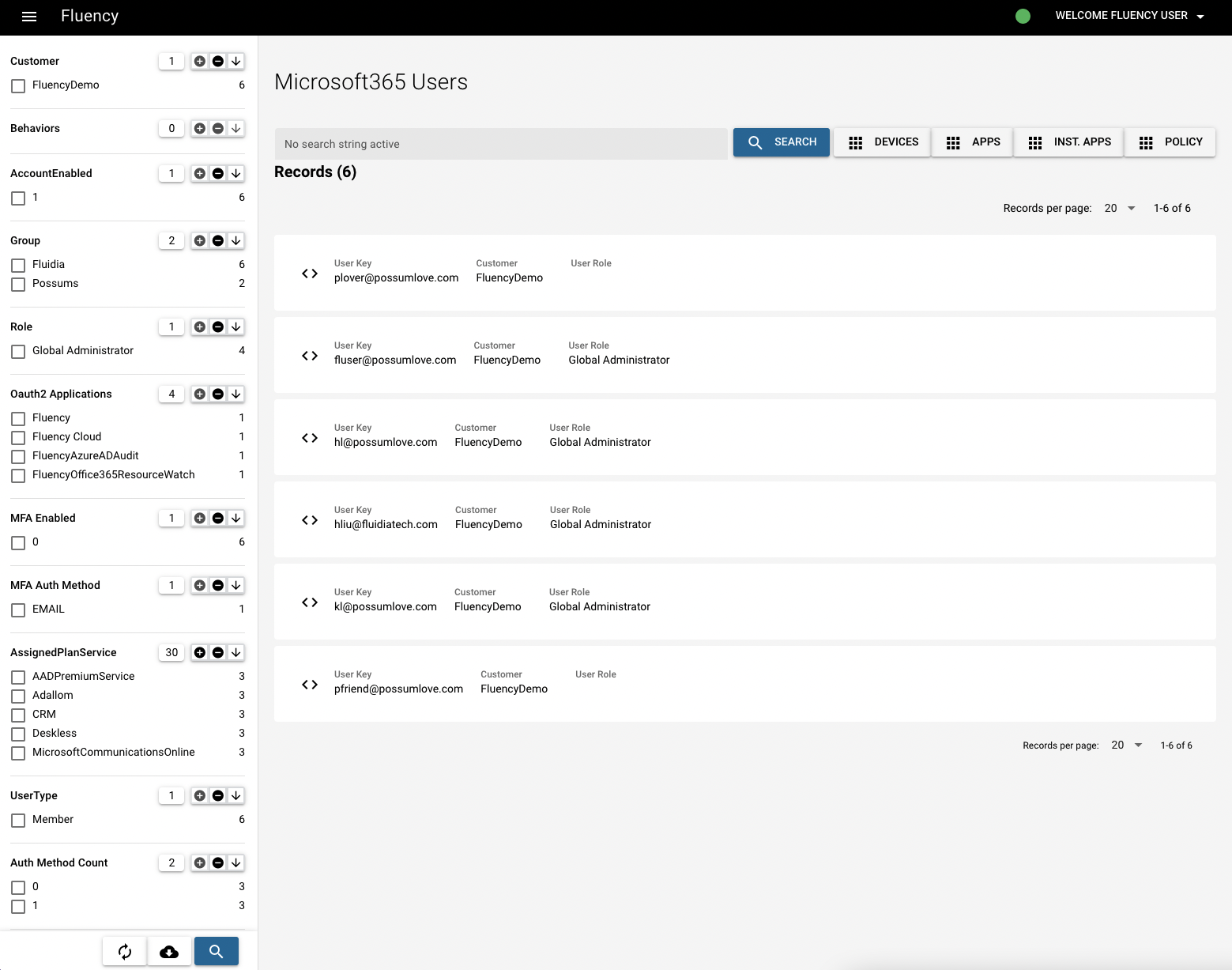Viewport: 1232px width, 970px height.
Task: Check the Global Administrator role checkbox
Action: (18, 351)
